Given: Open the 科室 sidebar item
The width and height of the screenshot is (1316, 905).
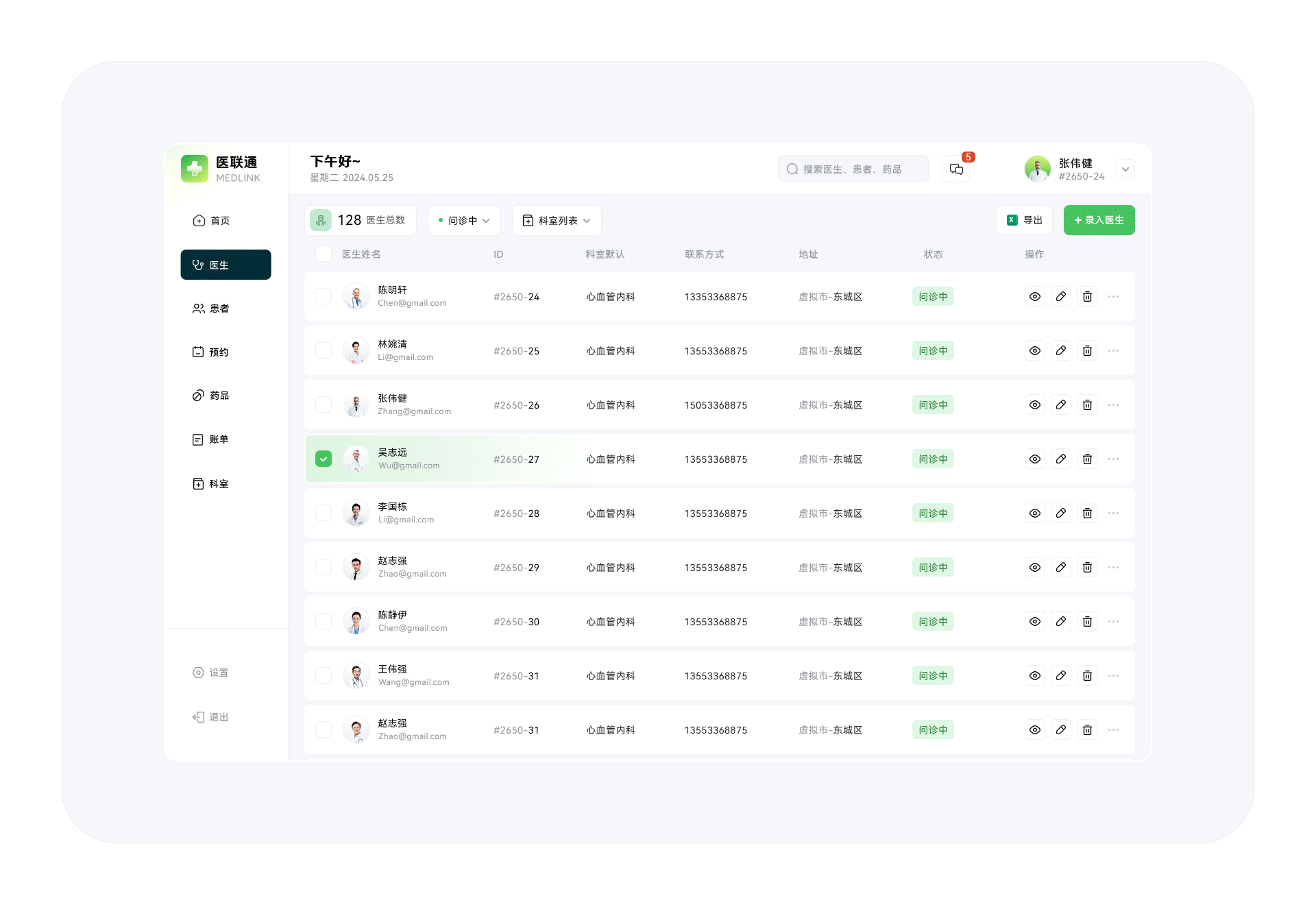Looking at the screenshot, I should tap(211, 484).
